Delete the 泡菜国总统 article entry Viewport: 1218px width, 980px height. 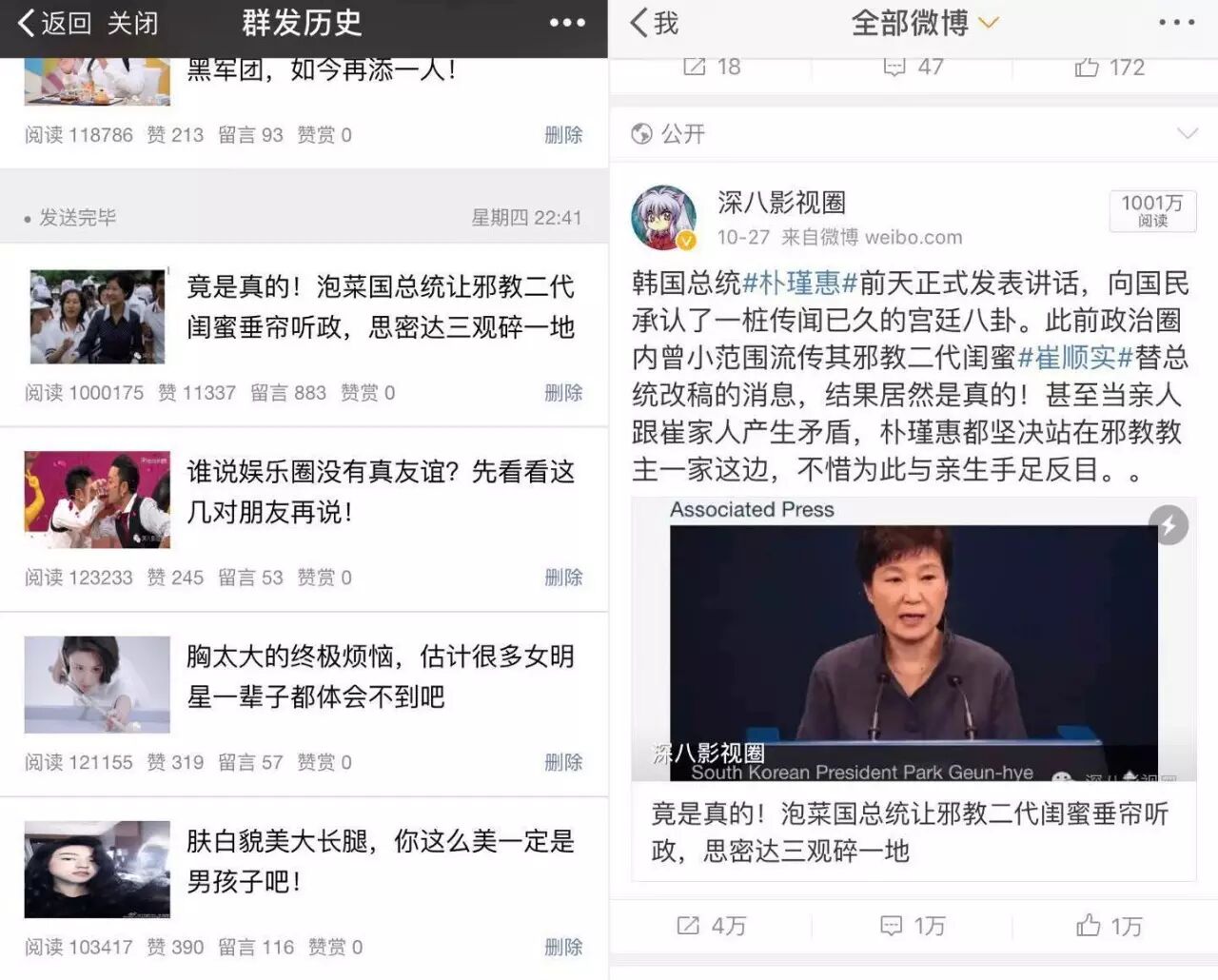[563, 392]
